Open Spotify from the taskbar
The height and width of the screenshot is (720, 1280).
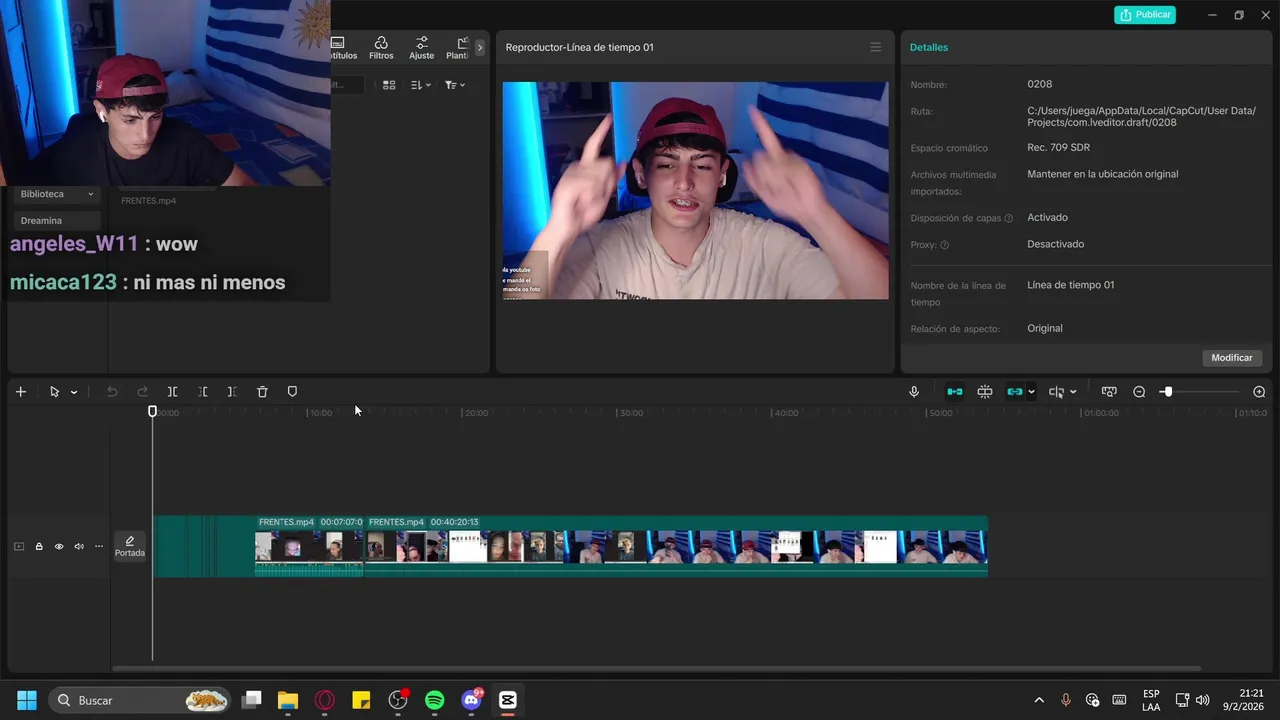tap(434, 700)
